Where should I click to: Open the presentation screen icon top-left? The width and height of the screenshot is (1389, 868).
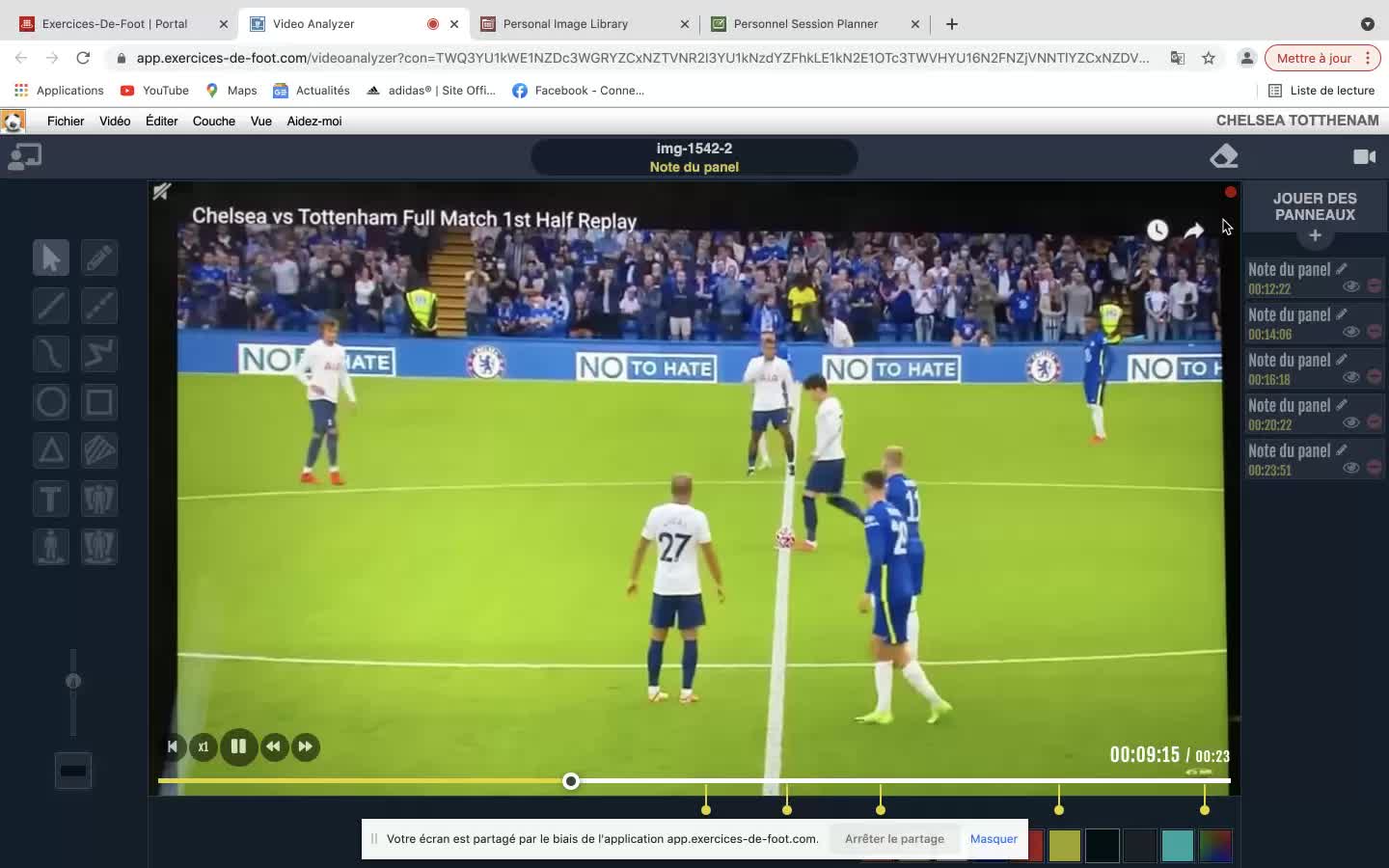pos(25,156)
